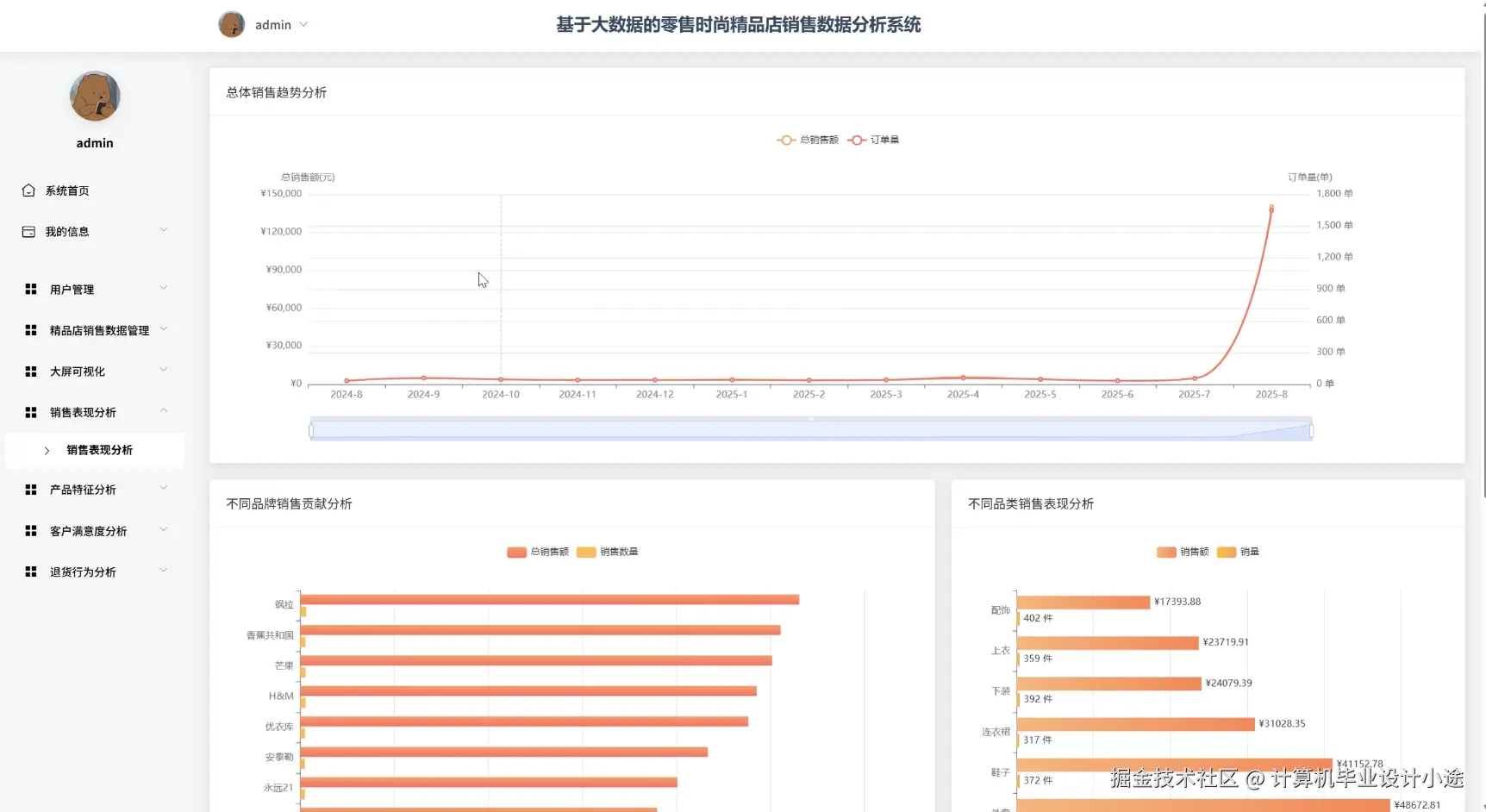Click the 402 件 quantity label
Screen dimensions: 1486x812
pyautogui.click(x=1038, y=618)
